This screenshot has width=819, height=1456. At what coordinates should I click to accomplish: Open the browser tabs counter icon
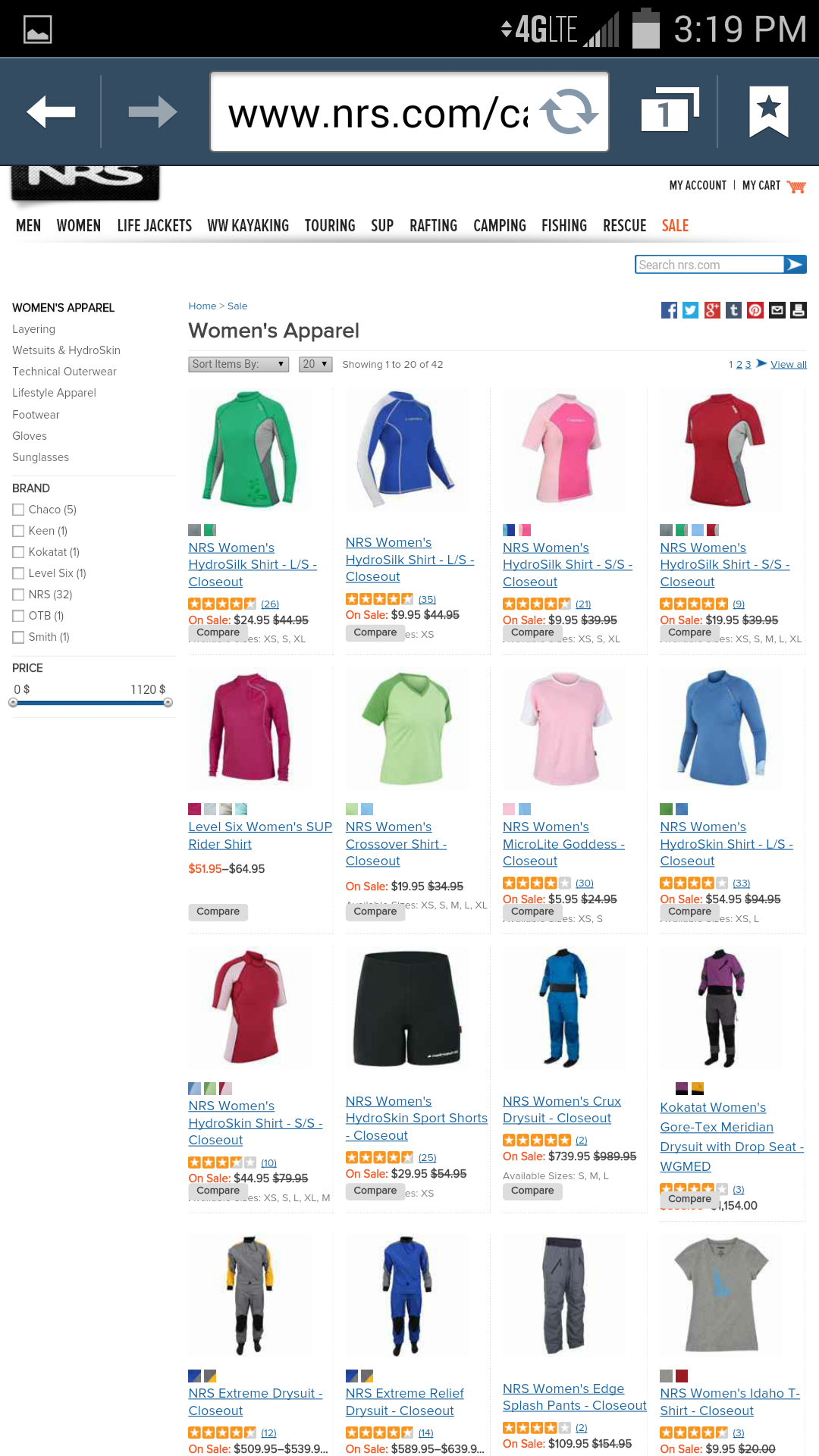click(x=670, y=111)
